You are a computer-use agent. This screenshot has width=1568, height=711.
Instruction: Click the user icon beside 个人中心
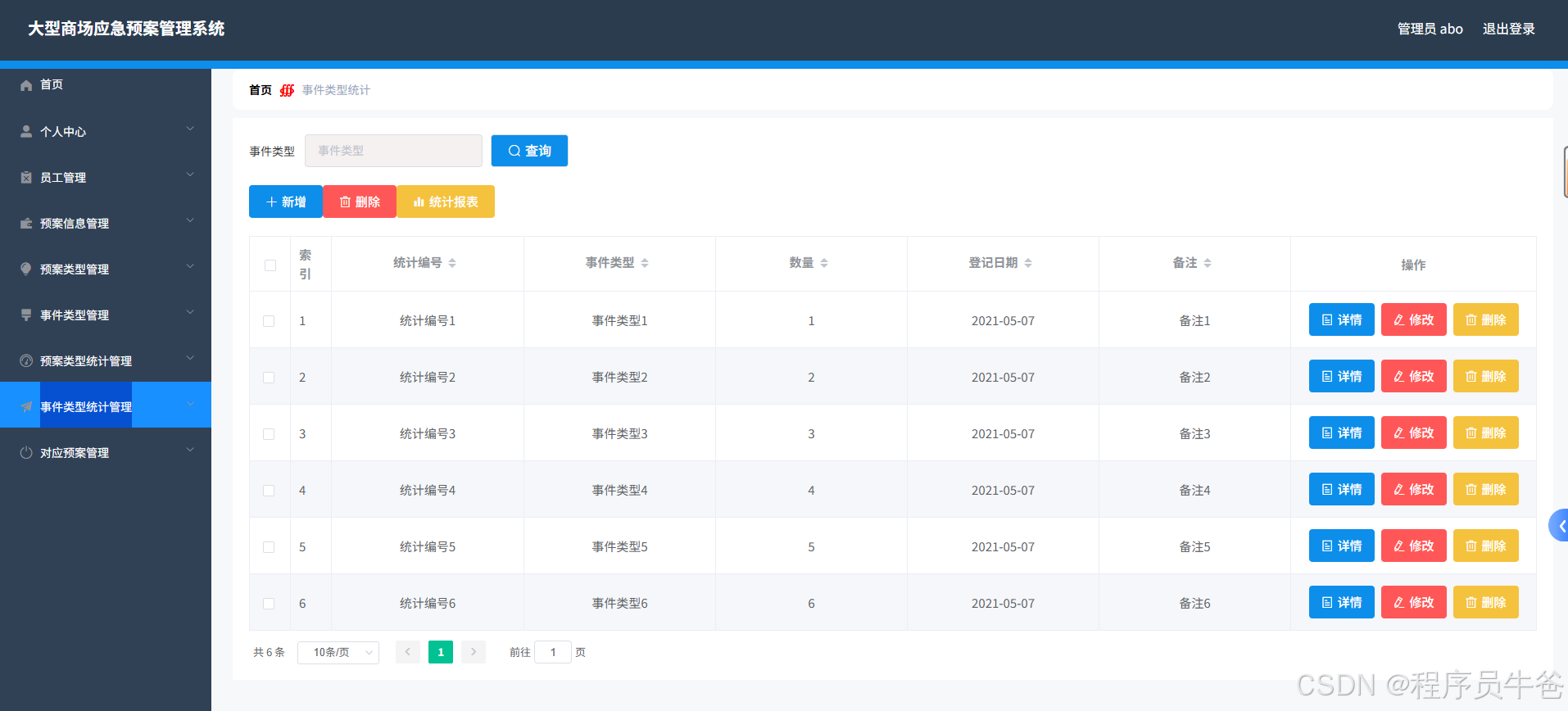[26, 131]
